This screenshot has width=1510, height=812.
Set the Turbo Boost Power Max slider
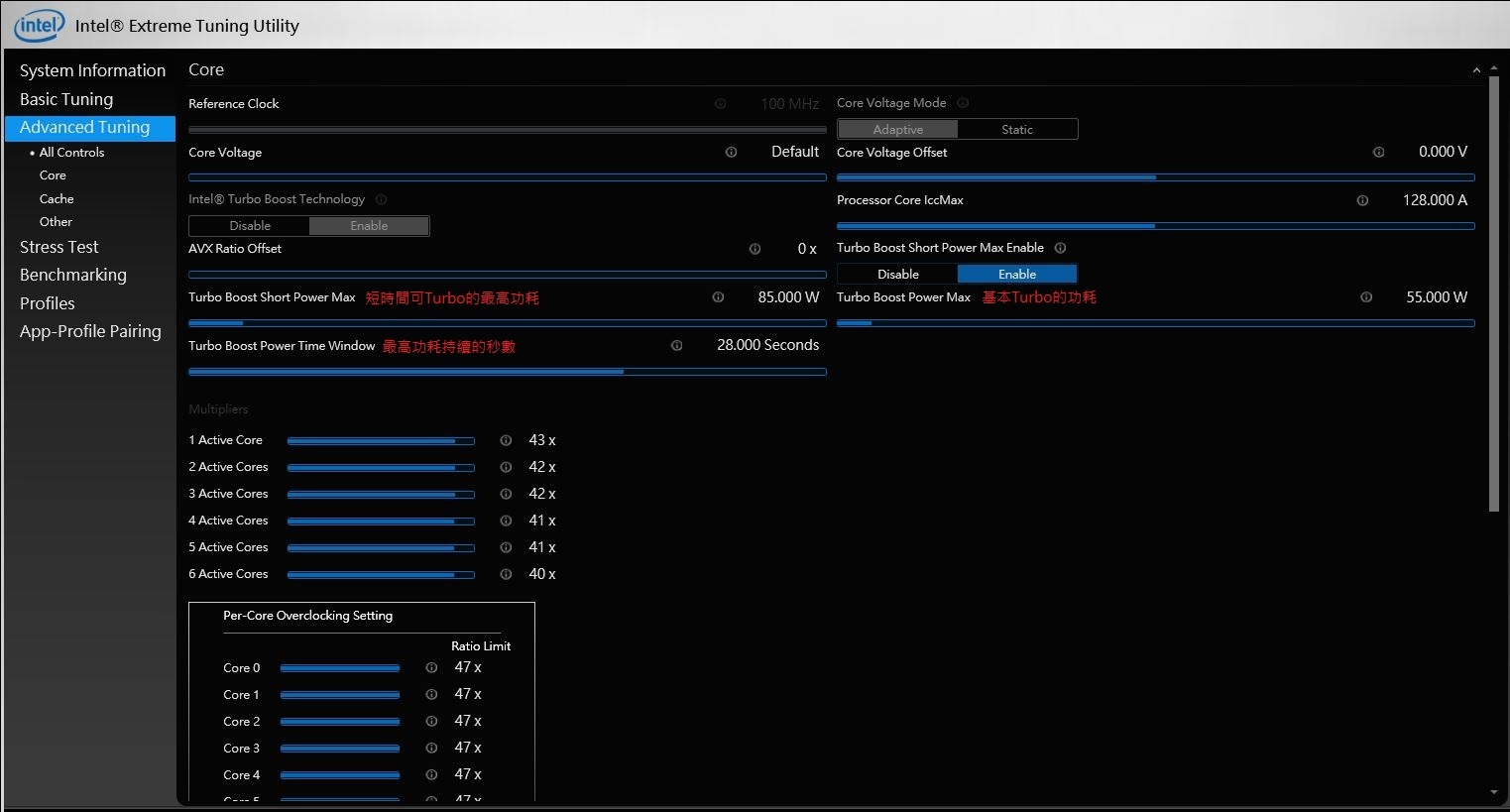pos(1156,323)
